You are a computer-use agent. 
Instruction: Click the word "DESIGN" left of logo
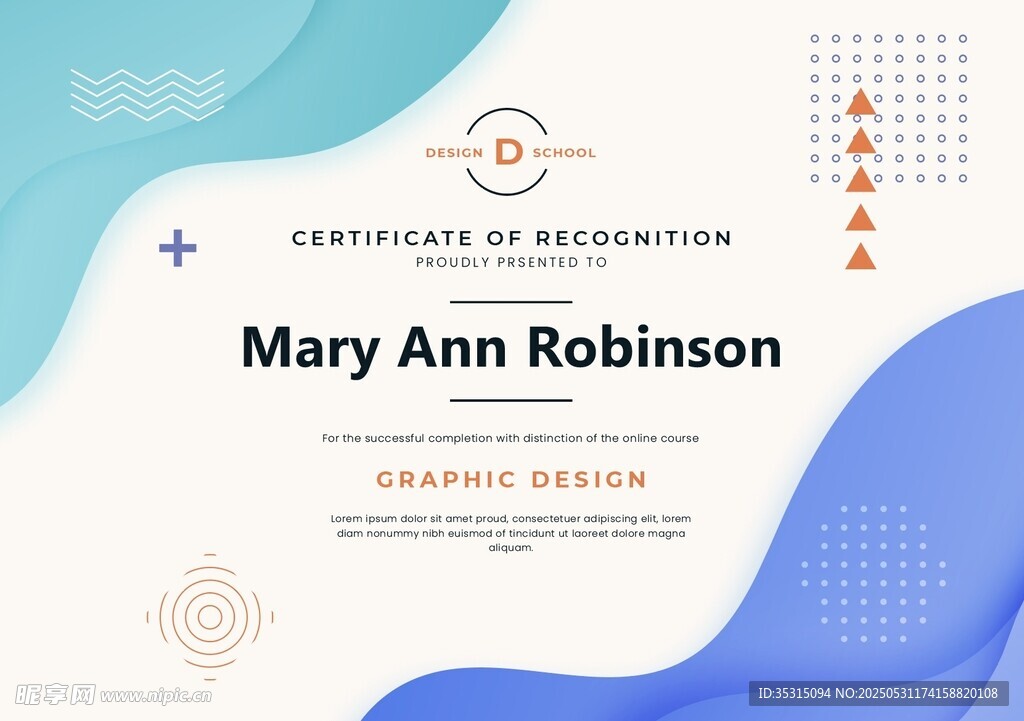click(x=454, y=153)
